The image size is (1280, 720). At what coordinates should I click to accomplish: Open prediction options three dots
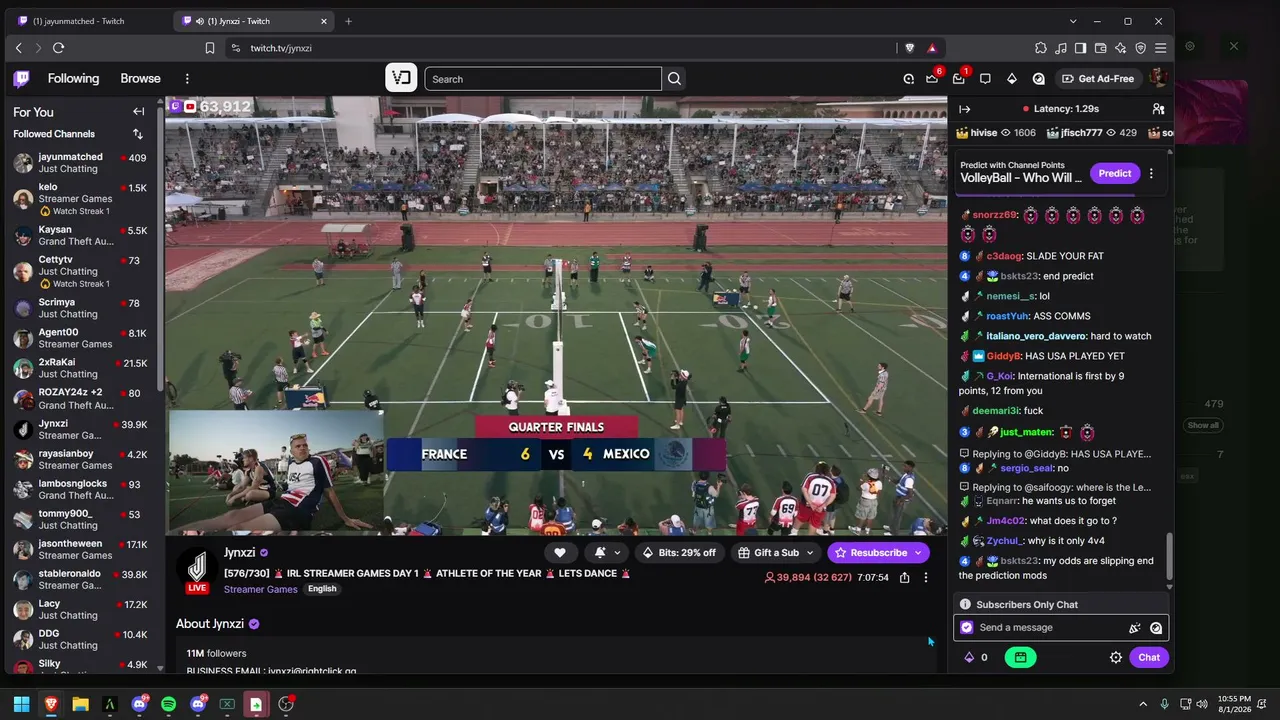[x=1151, y=173]
